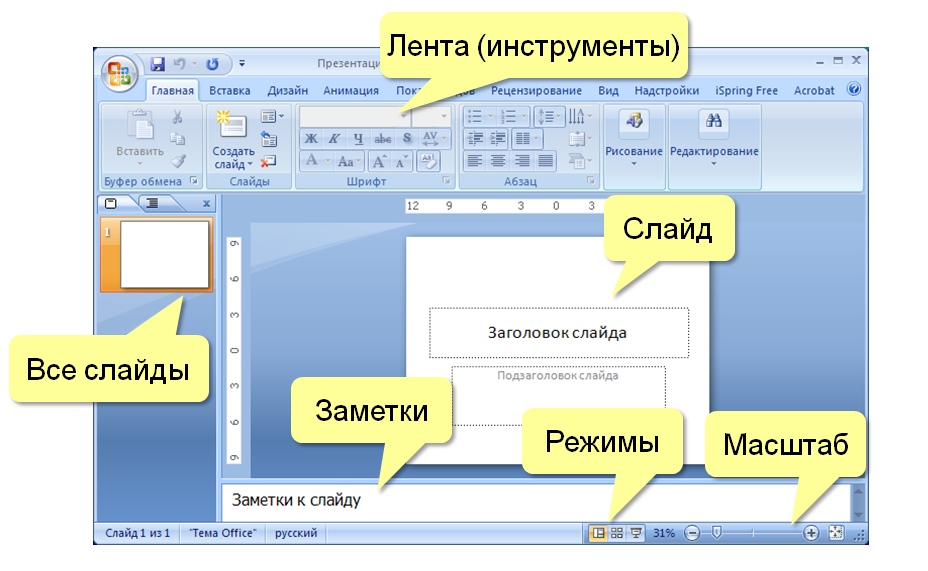Click the Создать слайд new slide icon
This screenshot has width=928, height=571.
[231, 125]
